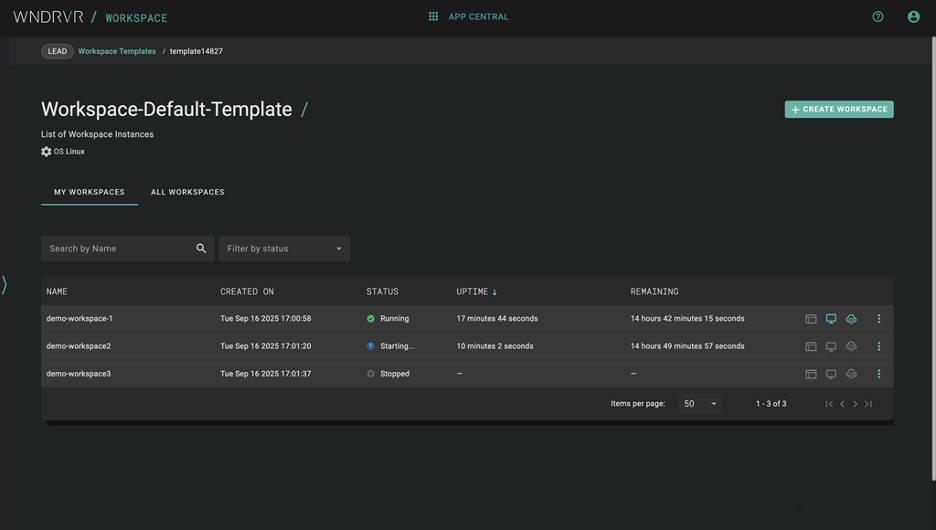This screenshot has height=530, width=936.
Task: Go to the last page arrow
Action: tap(868, 404)
